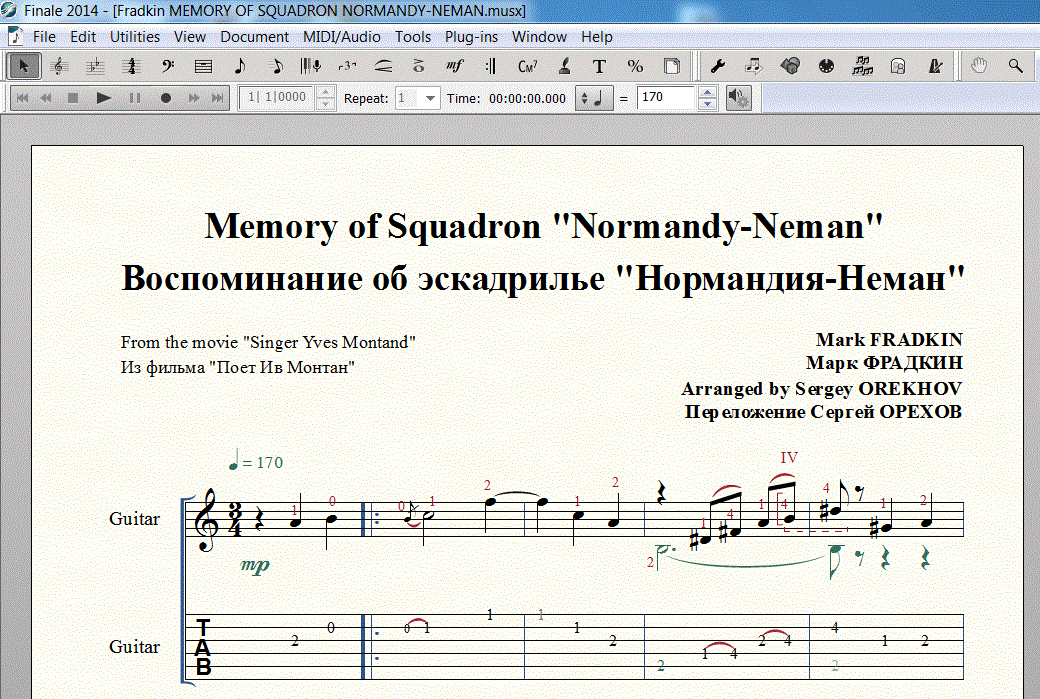Click the measure counter field
1040x699 pixels.
[277, 97]
